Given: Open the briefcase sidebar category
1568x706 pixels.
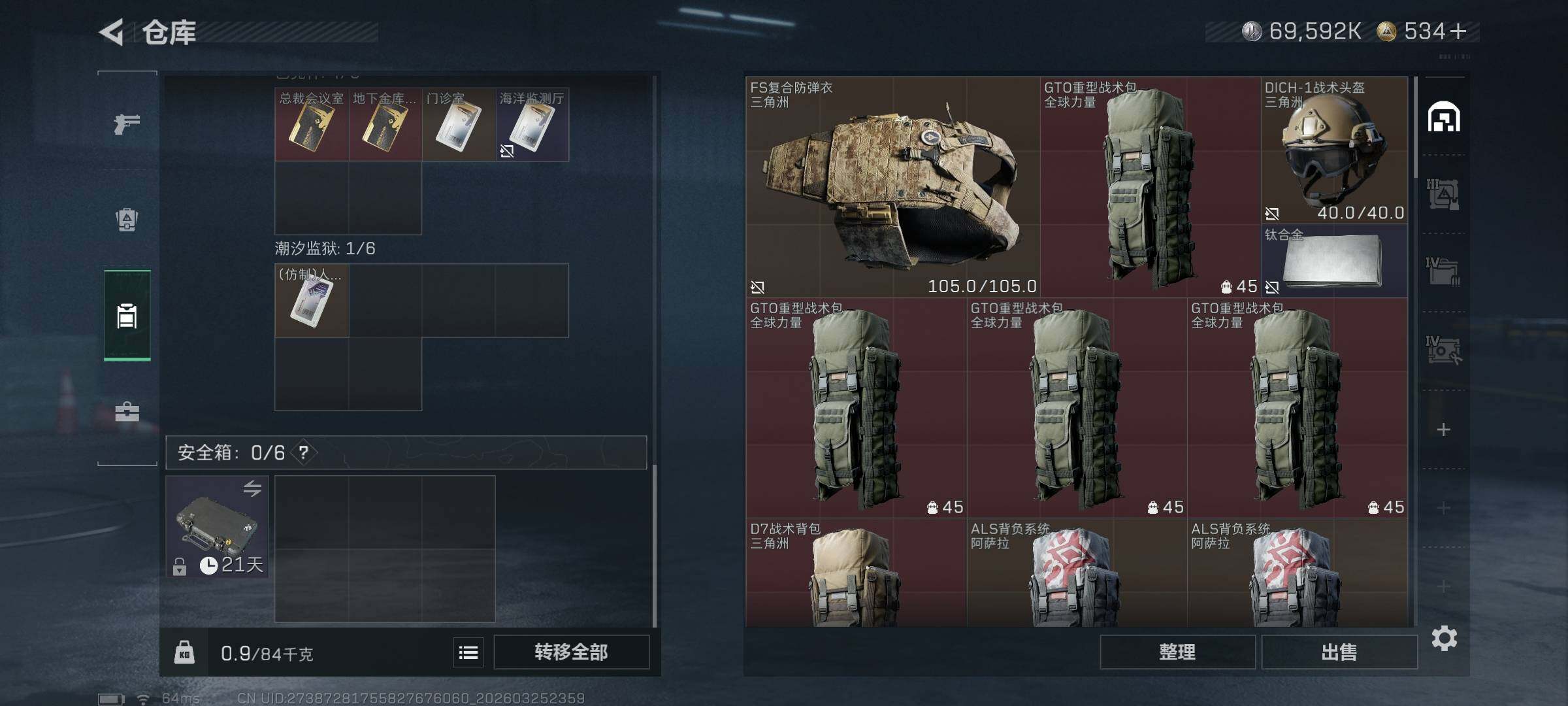Looking at the screenshot, I should tap(127, 411).
